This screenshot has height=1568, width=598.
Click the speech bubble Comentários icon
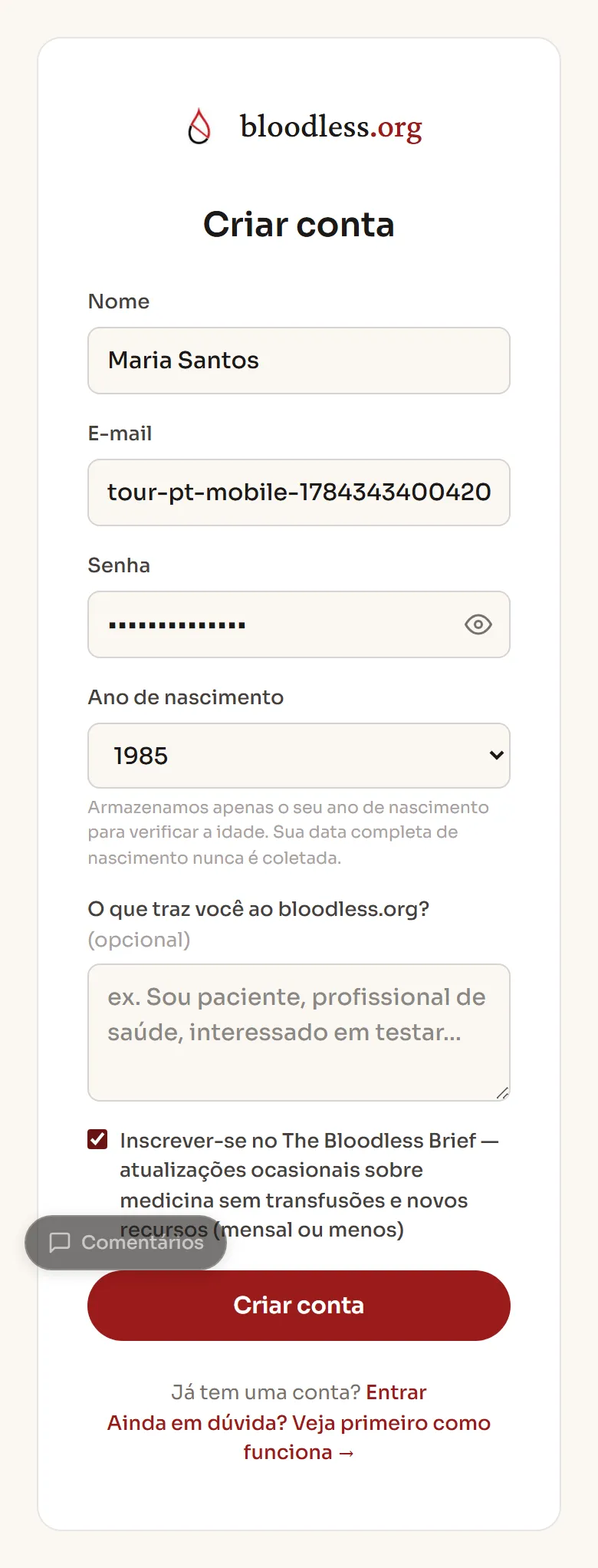(x=60, y=1242)
